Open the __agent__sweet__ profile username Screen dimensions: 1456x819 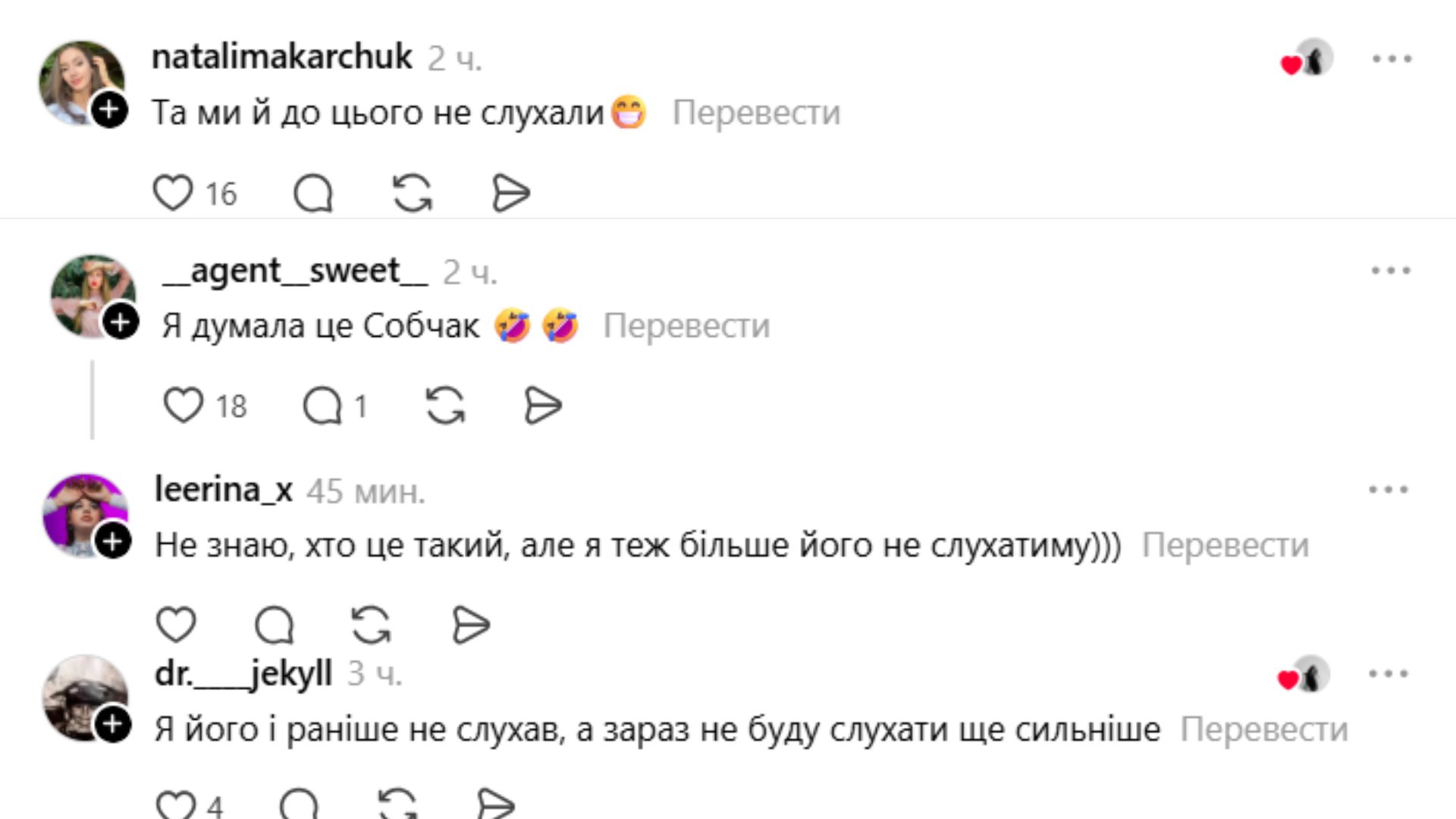tap(295, 271)
